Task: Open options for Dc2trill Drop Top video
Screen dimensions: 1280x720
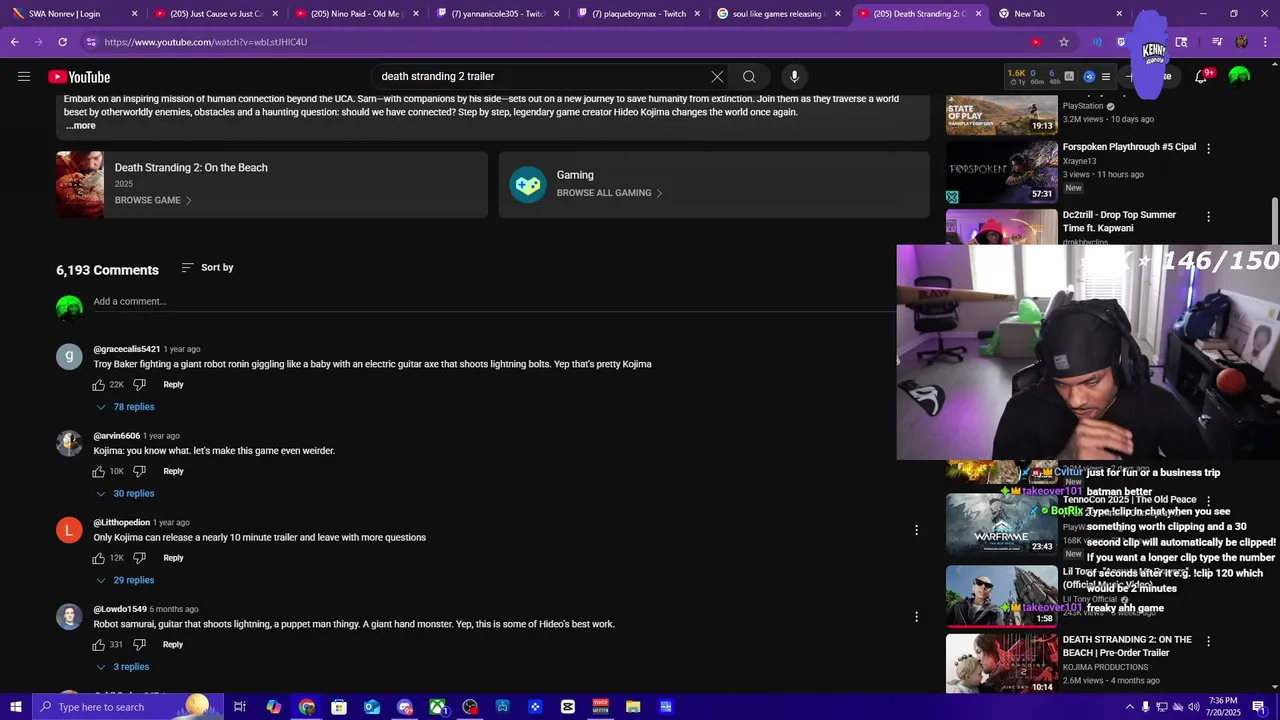Action: [1208, 216]
